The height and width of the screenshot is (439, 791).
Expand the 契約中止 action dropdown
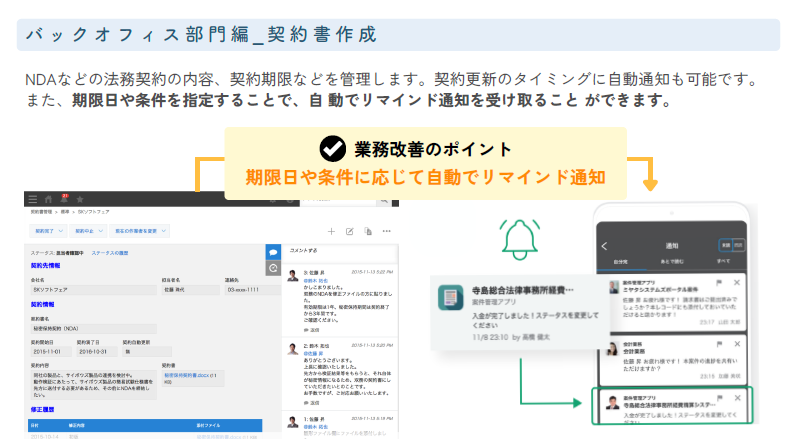point(89,231)
